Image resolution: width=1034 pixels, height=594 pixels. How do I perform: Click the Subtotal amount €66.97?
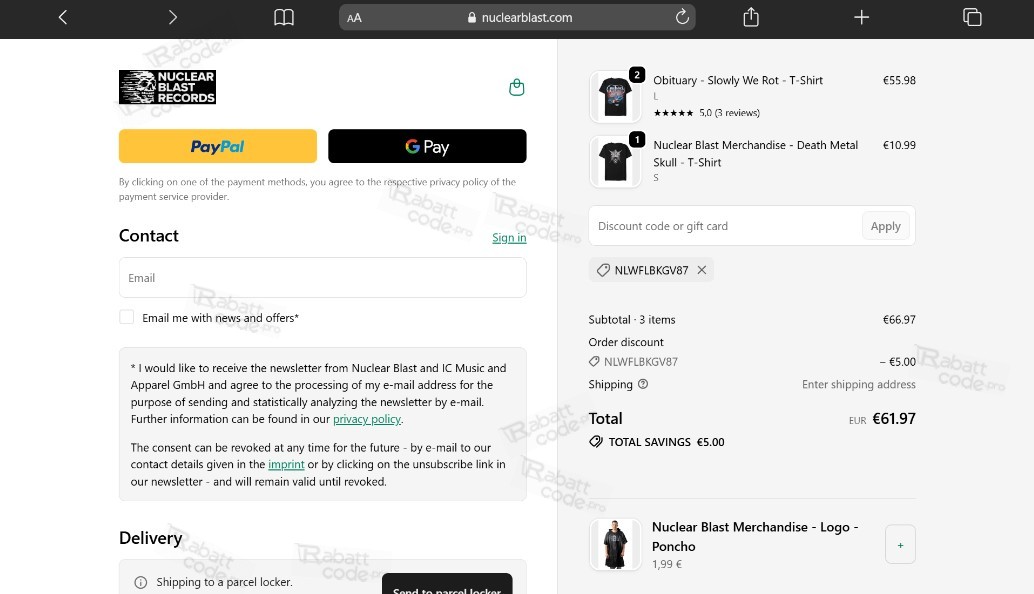click(x=899, y=320)
